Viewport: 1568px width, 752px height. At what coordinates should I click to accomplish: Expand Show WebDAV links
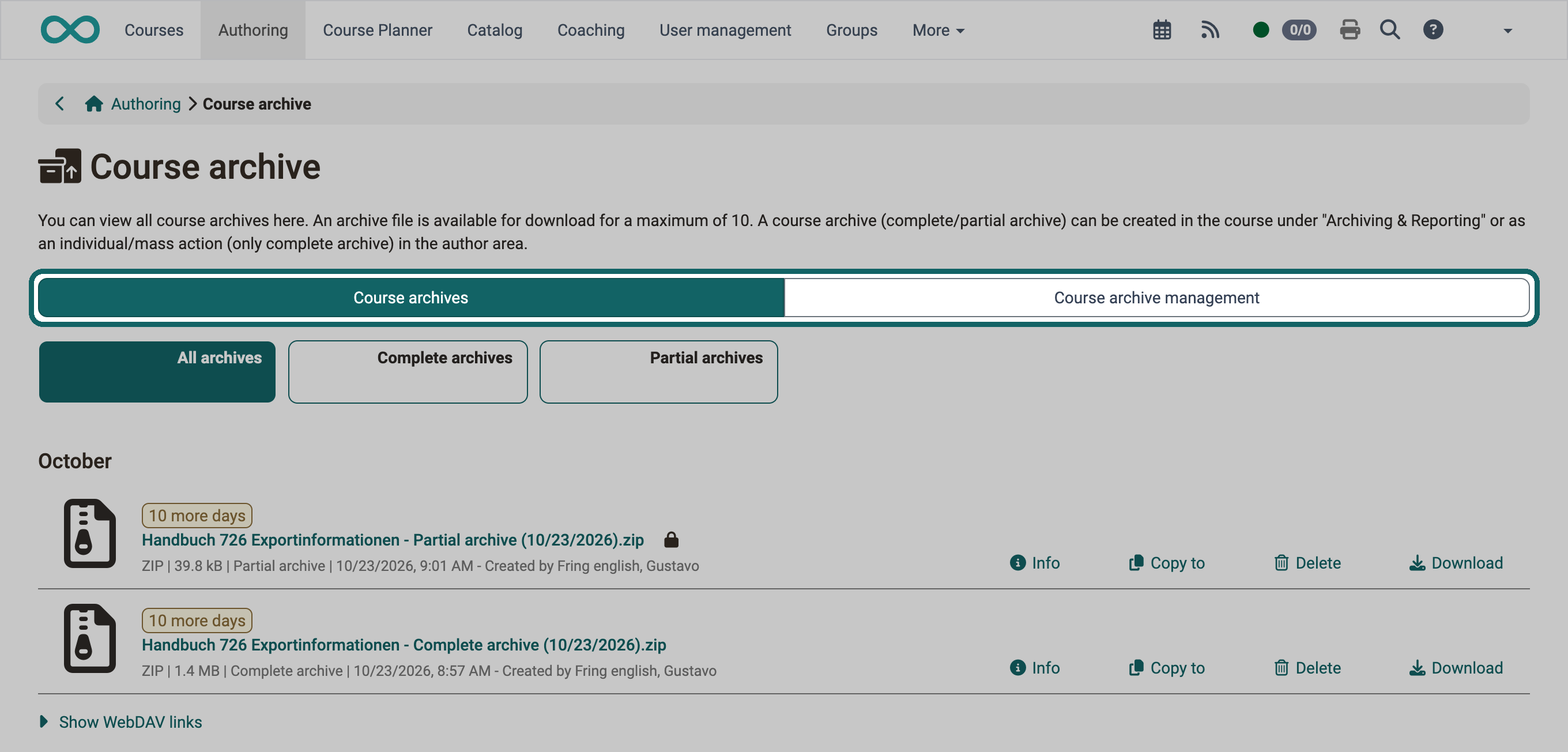tap(120, 722)
